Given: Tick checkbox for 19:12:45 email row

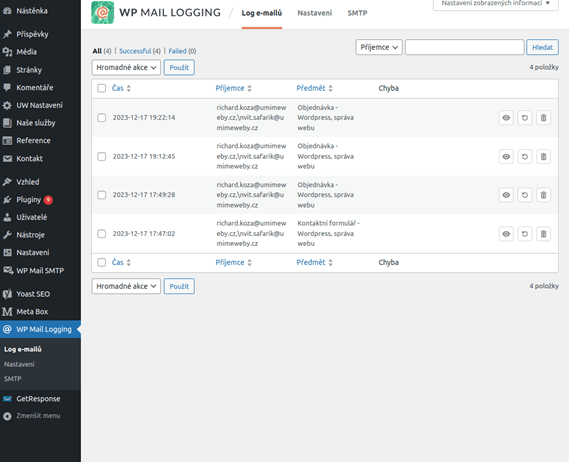Looking at the screenshot, I should [102, 156].
